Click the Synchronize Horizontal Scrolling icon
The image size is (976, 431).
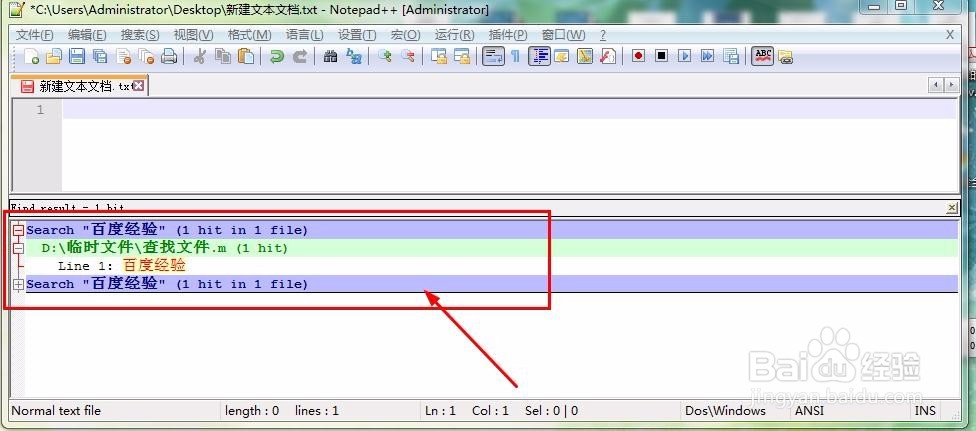pos(462,57)
